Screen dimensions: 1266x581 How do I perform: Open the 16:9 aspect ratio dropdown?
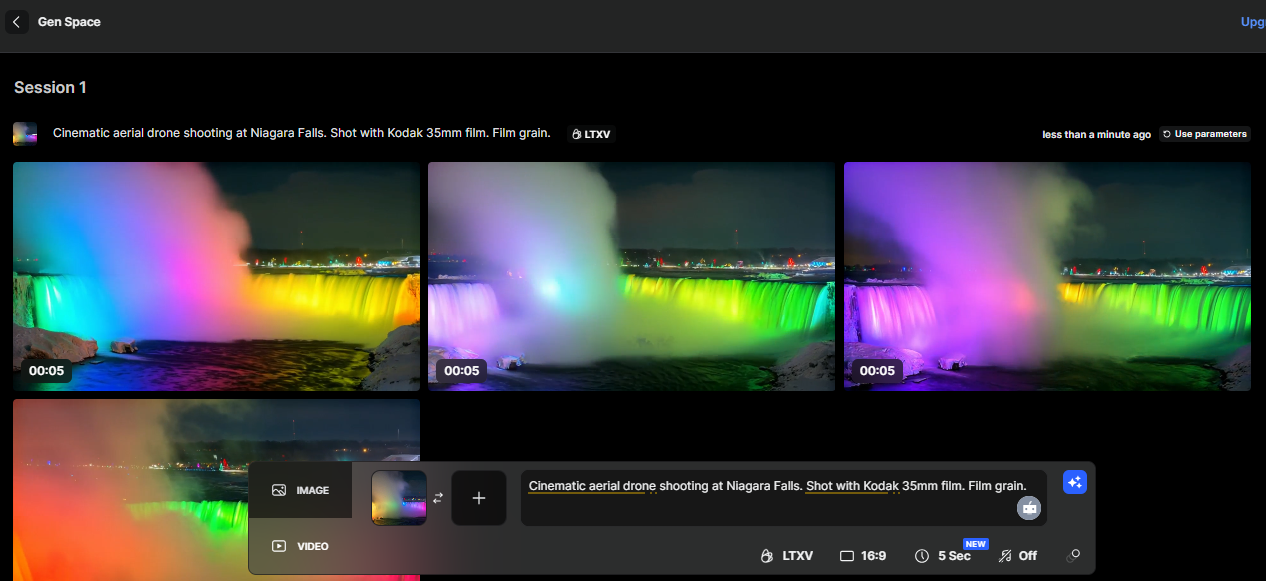click(863, 556)
